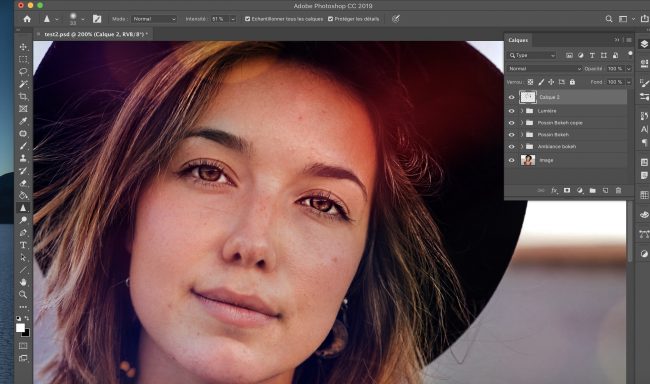
Task: Add a layer style with fx button
Action: [x=554, y=190]
